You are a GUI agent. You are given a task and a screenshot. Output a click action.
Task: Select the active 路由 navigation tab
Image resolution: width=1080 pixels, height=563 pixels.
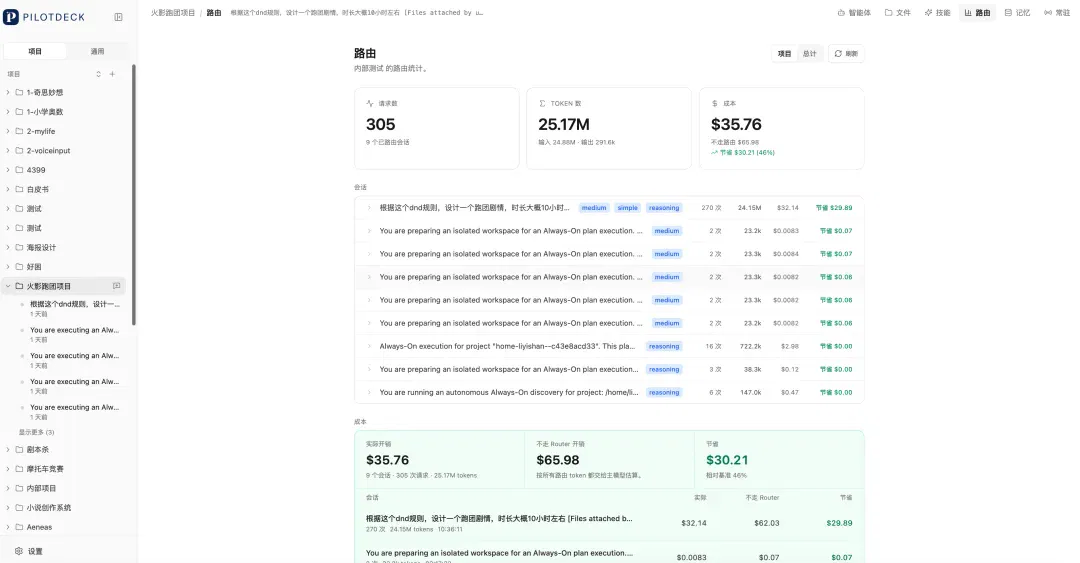(x=977, y=12)
